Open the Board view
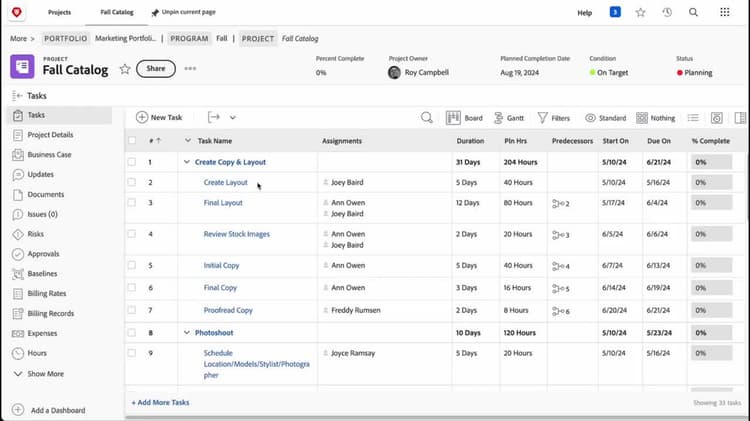Viewport: 750px width, 421px height. pos(464,118)
